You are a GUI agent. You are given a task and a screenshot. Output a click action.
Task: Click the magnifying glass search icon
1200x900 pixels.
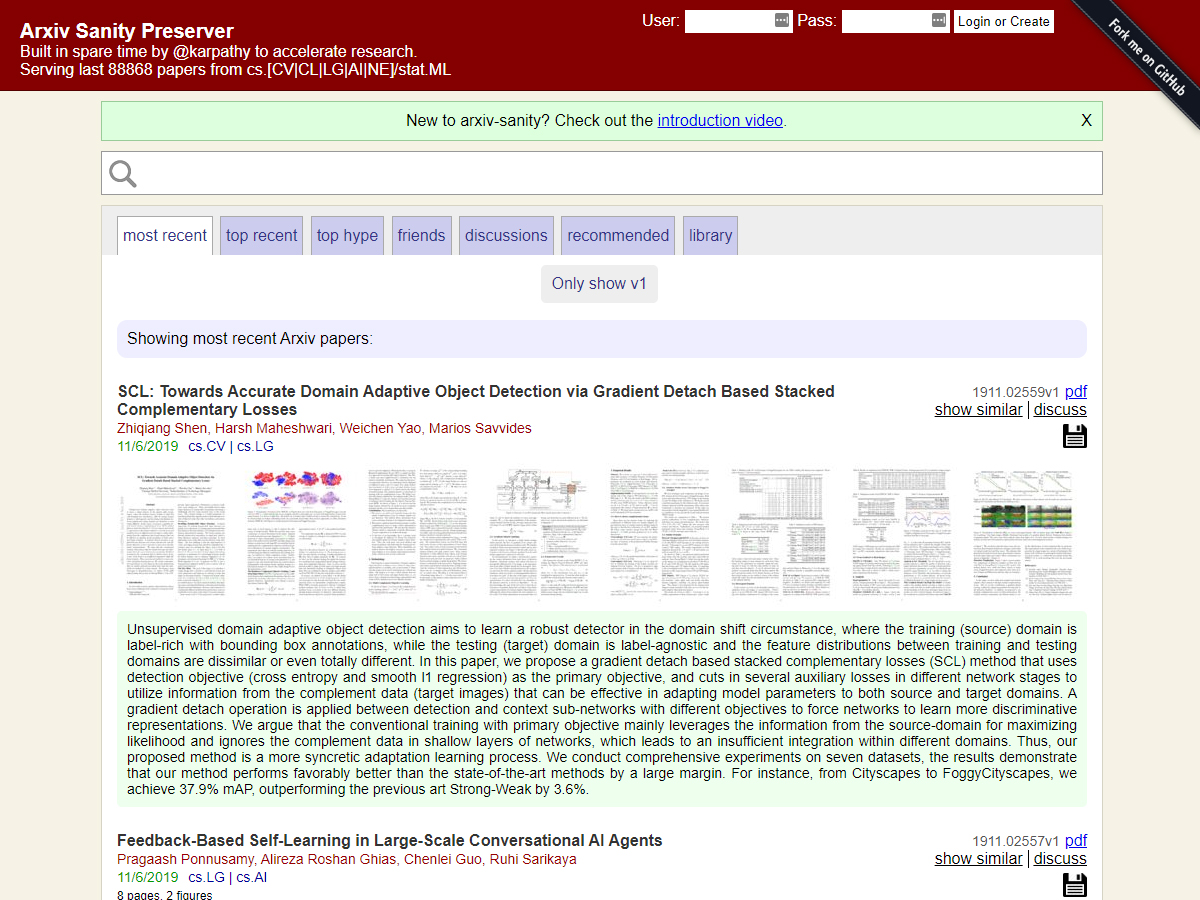pyautogui.click(x=123, y=174)
